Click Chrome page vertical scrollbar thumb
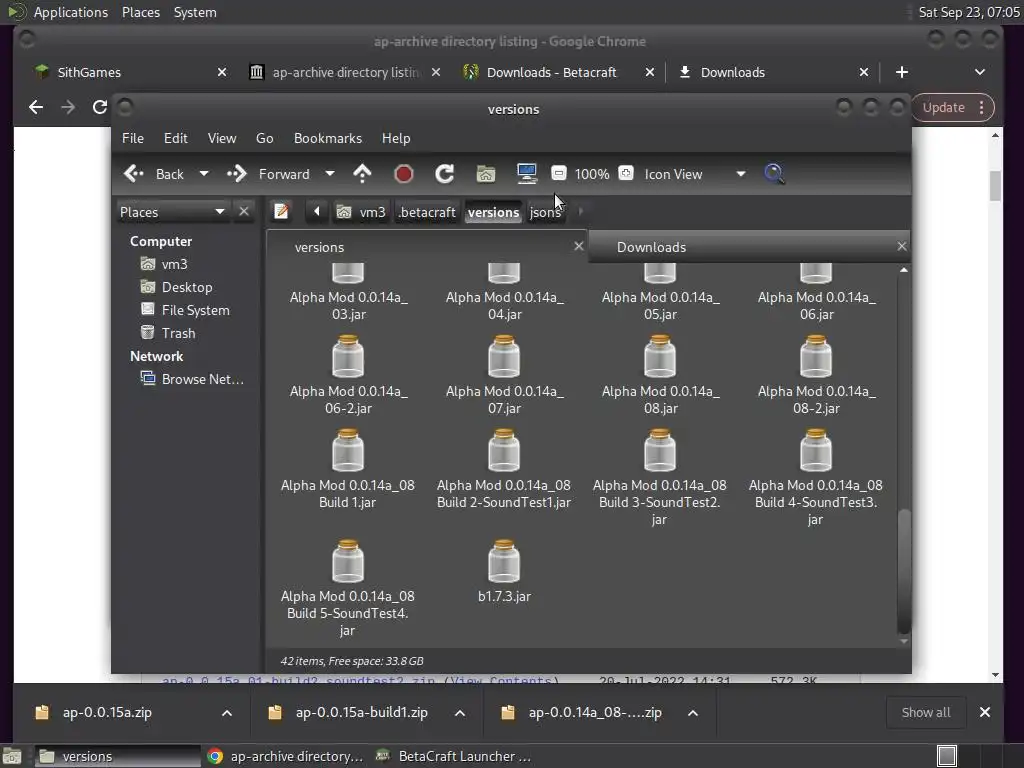 [995, 186]
